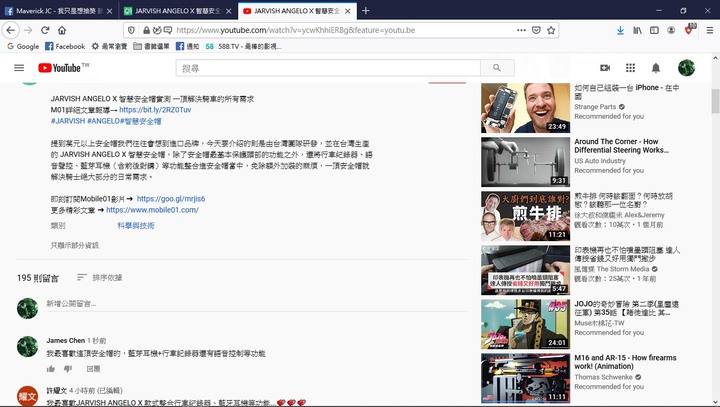Image resolution: width=720 pixels, height=407 pixels.
Task: Open the Firefox library icon
Action: 637,30
